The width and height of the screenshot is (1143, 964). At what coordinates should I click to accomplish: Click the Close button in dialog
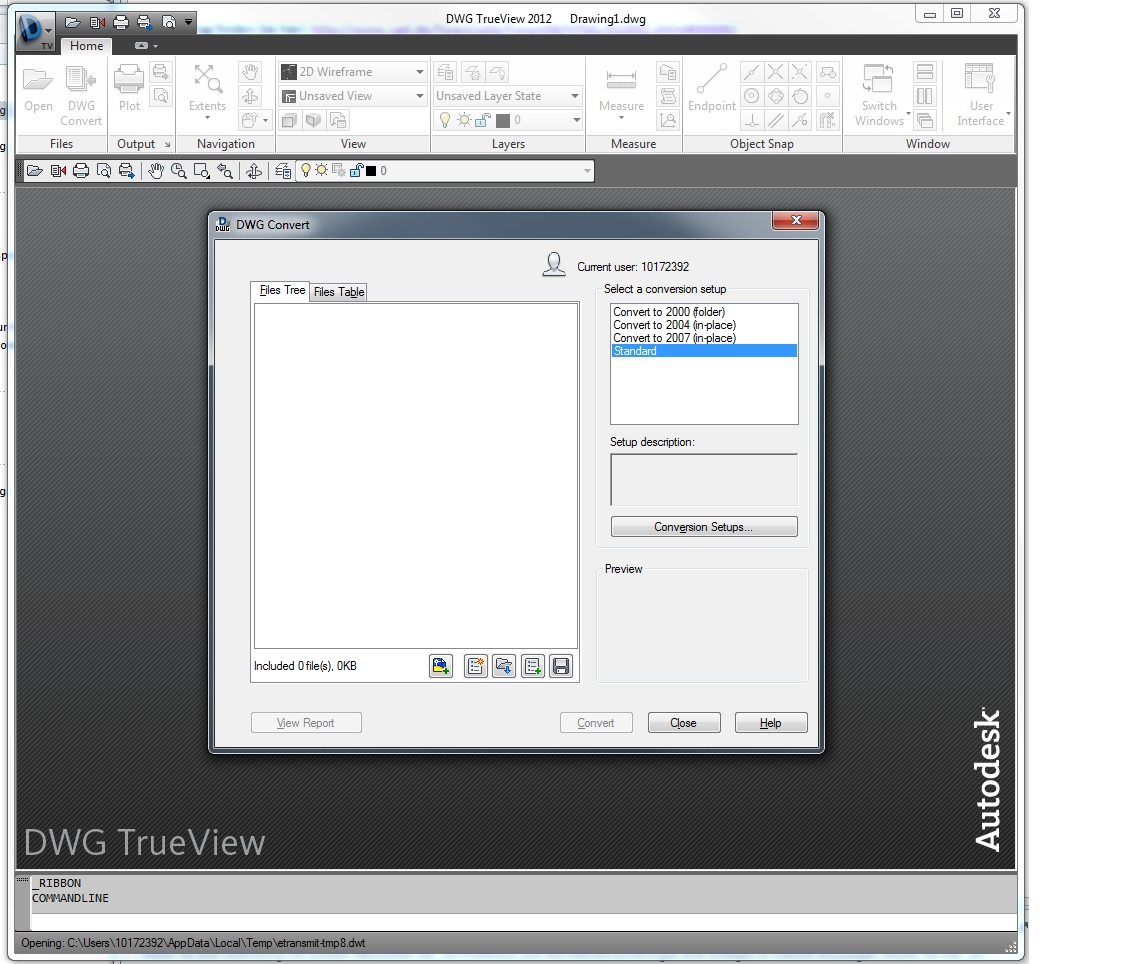point(683,723)
